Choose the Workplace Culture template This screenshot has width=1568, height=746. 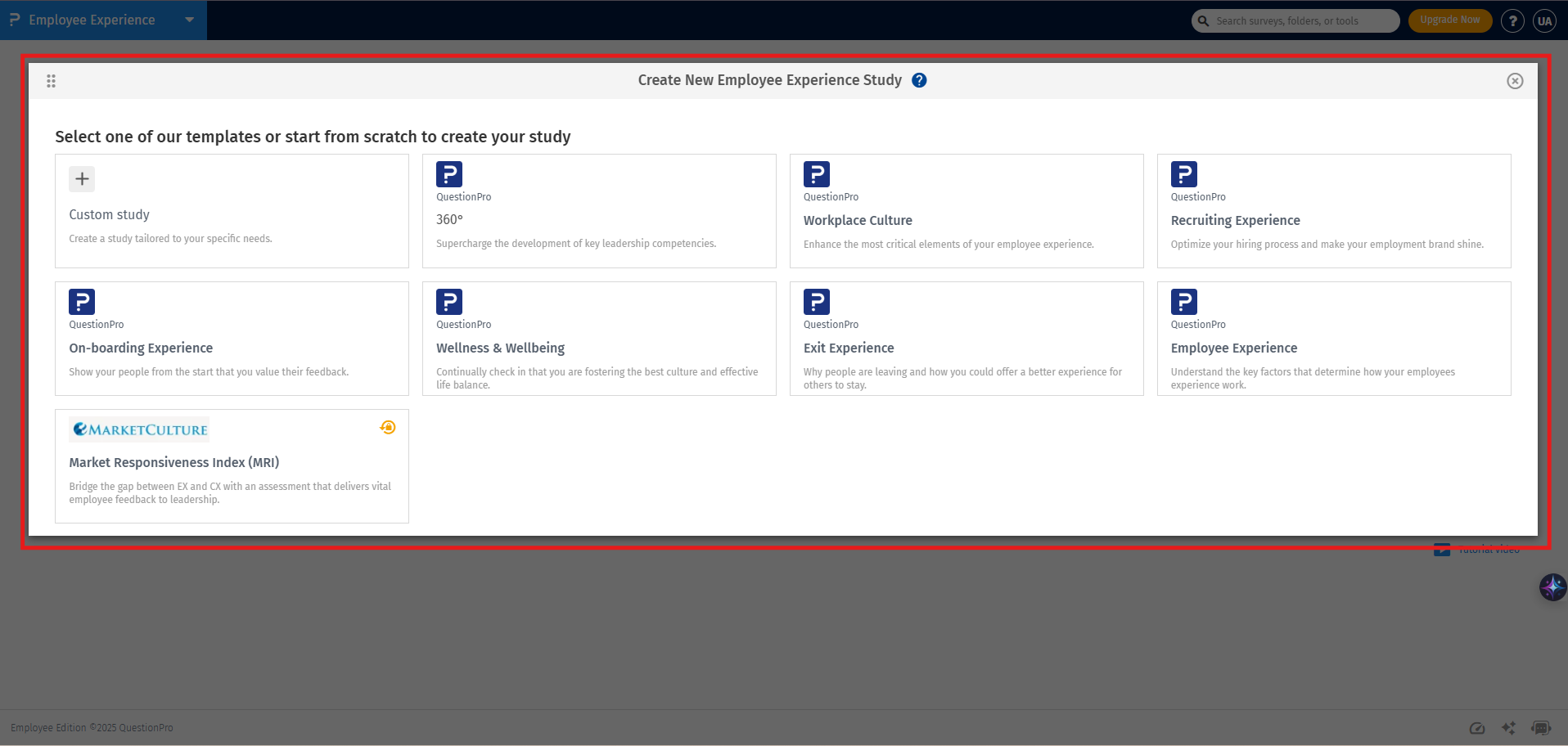click(966, 211)
